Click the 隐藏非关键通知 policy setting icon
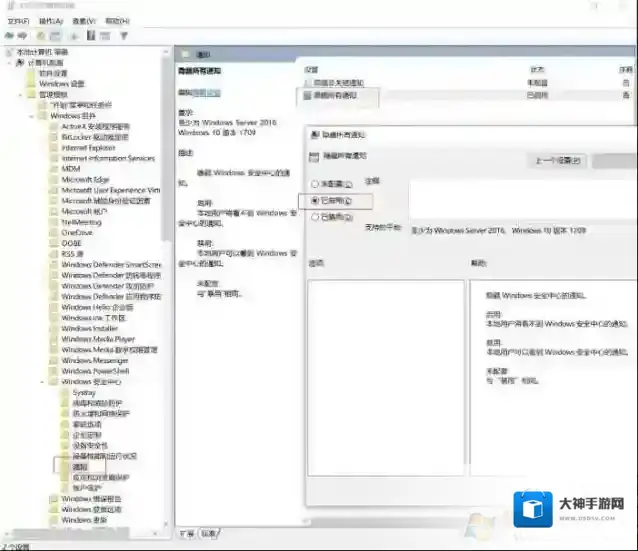The height and width of the screenshot is (551, 638). pyautogui.click(x=307, y=83)
